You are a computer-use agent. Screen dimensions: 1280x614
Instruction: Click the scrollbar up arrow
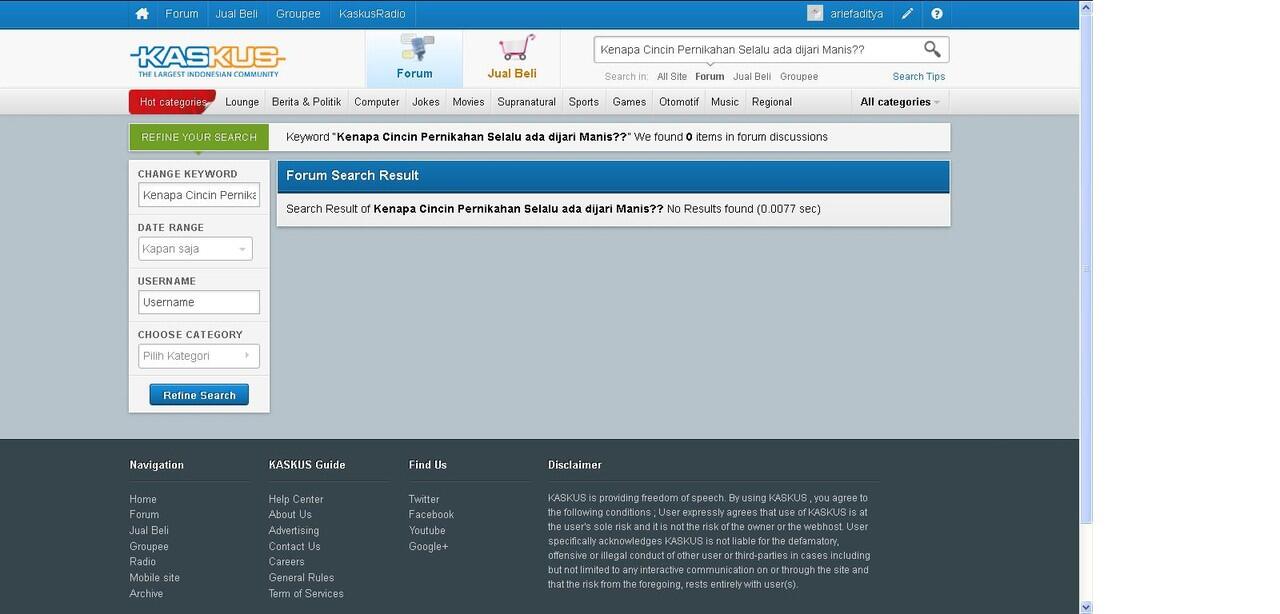coord(1086,7)
